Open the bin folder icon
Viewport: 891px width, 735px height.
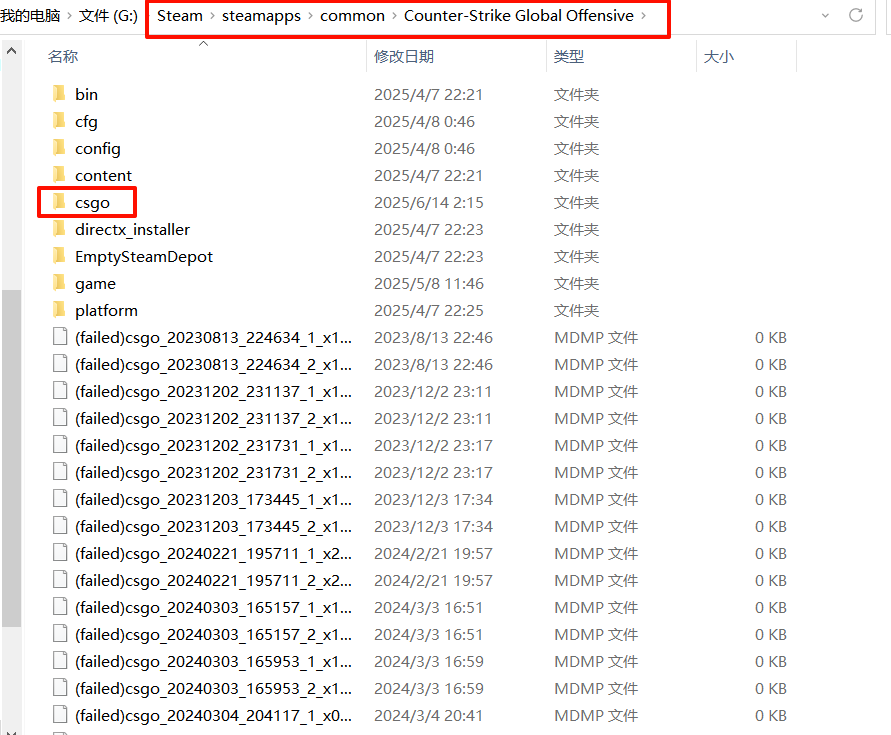coord(59,93)
